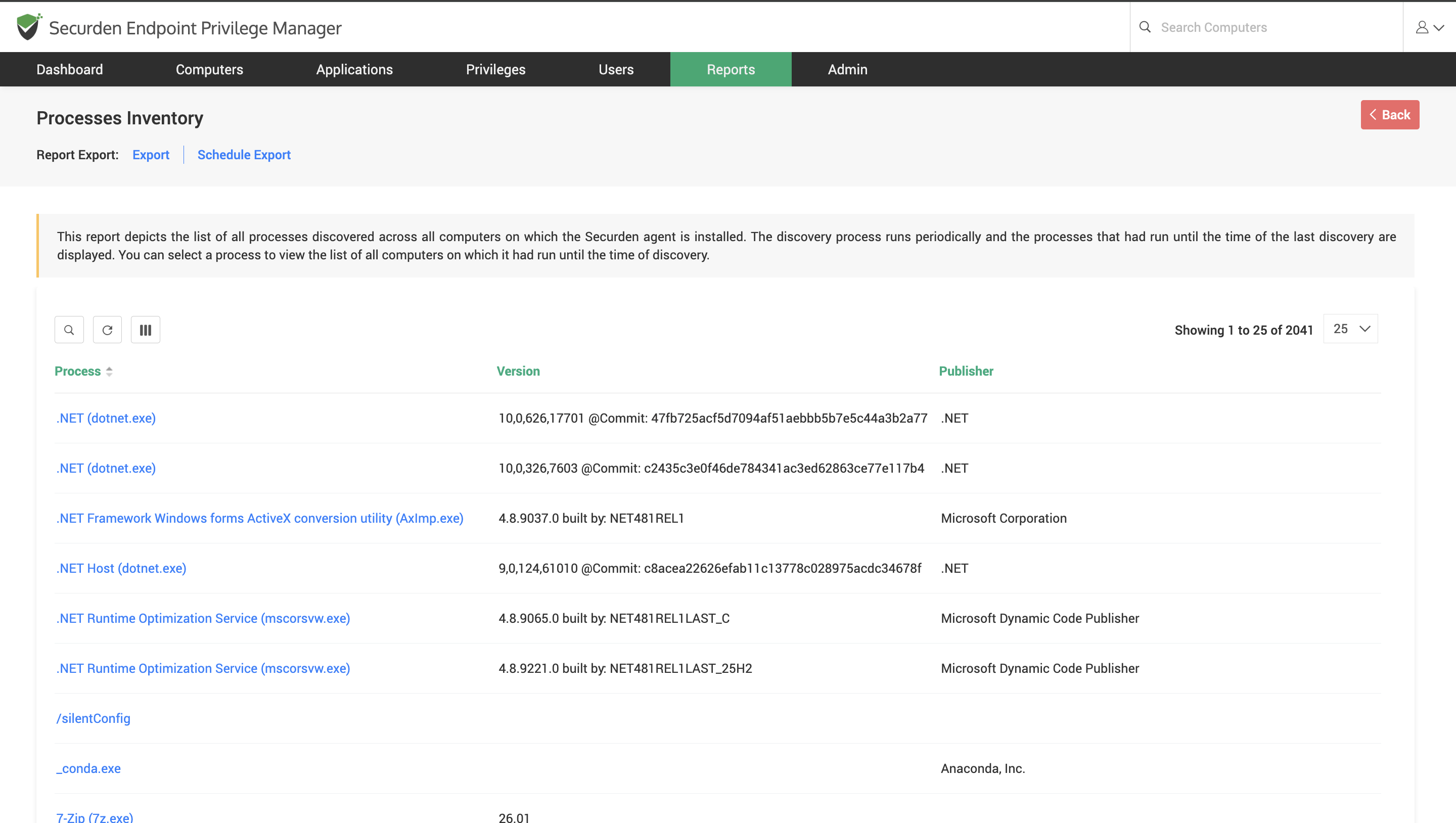Click version cell starting '10,0,326,7603 @Commit'

(x=712, y=468)
